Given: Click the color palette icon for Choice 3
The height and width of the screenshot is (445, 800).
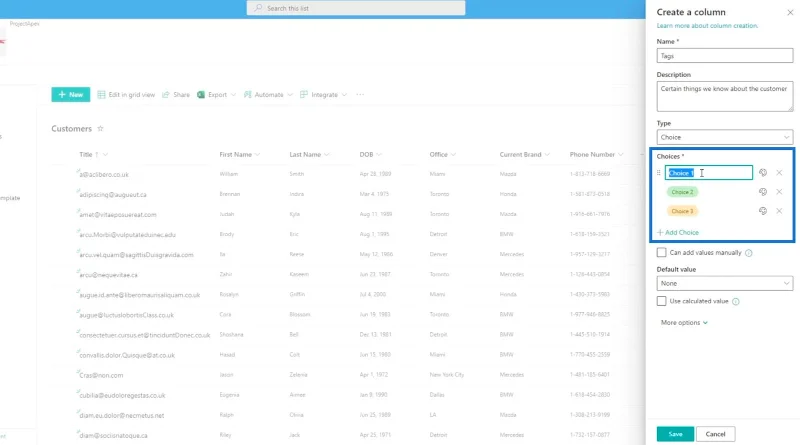Looking at the screenshot, I should tap(763, 211).
